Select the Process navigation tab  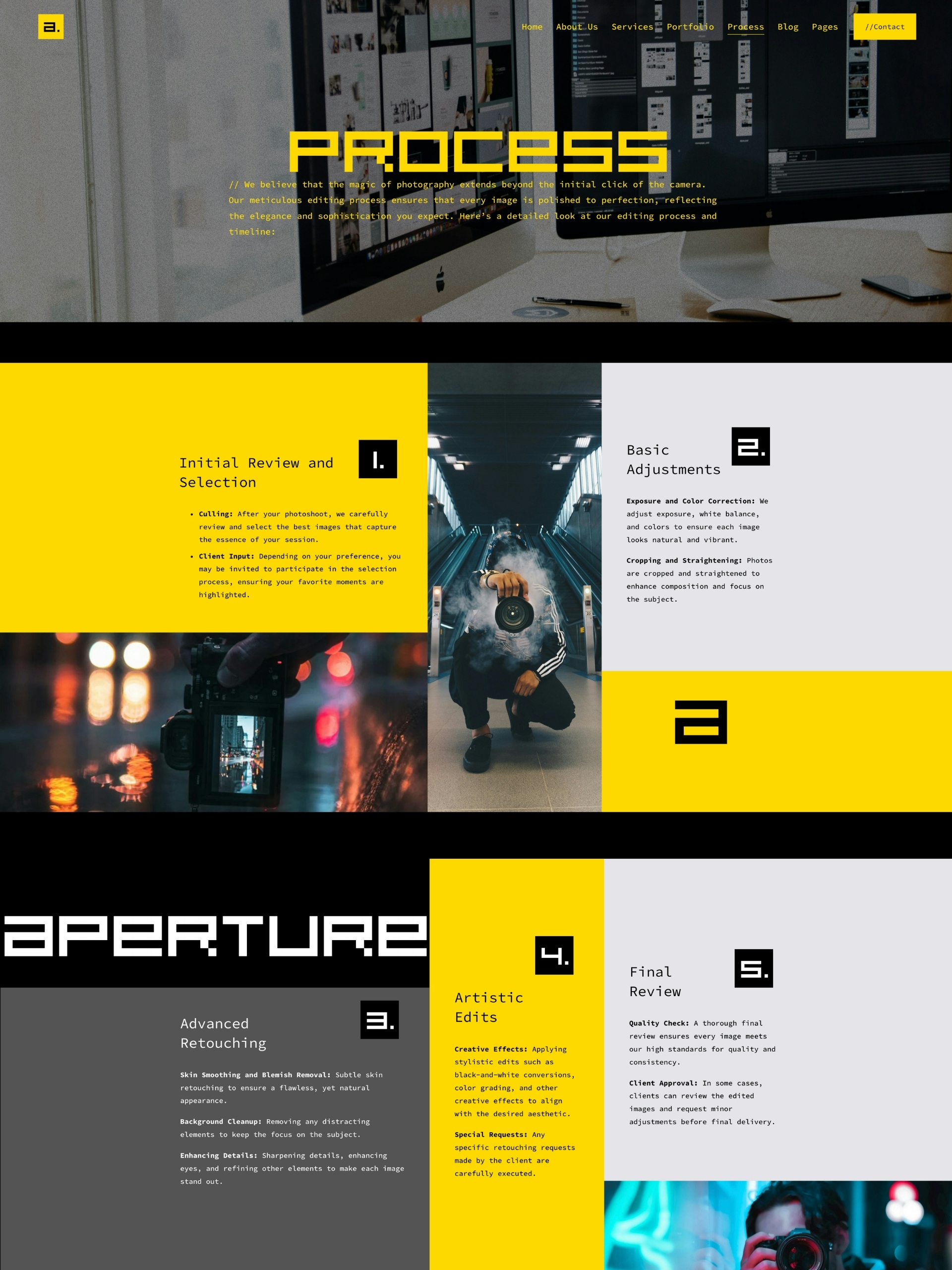point(745,27)
